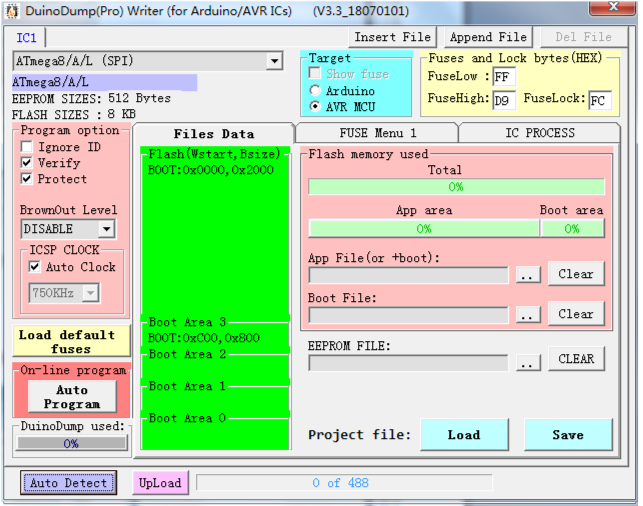Uncheck the Verify option
The height and width of the screenshot is (506, 643).
[x=27, y=163]
